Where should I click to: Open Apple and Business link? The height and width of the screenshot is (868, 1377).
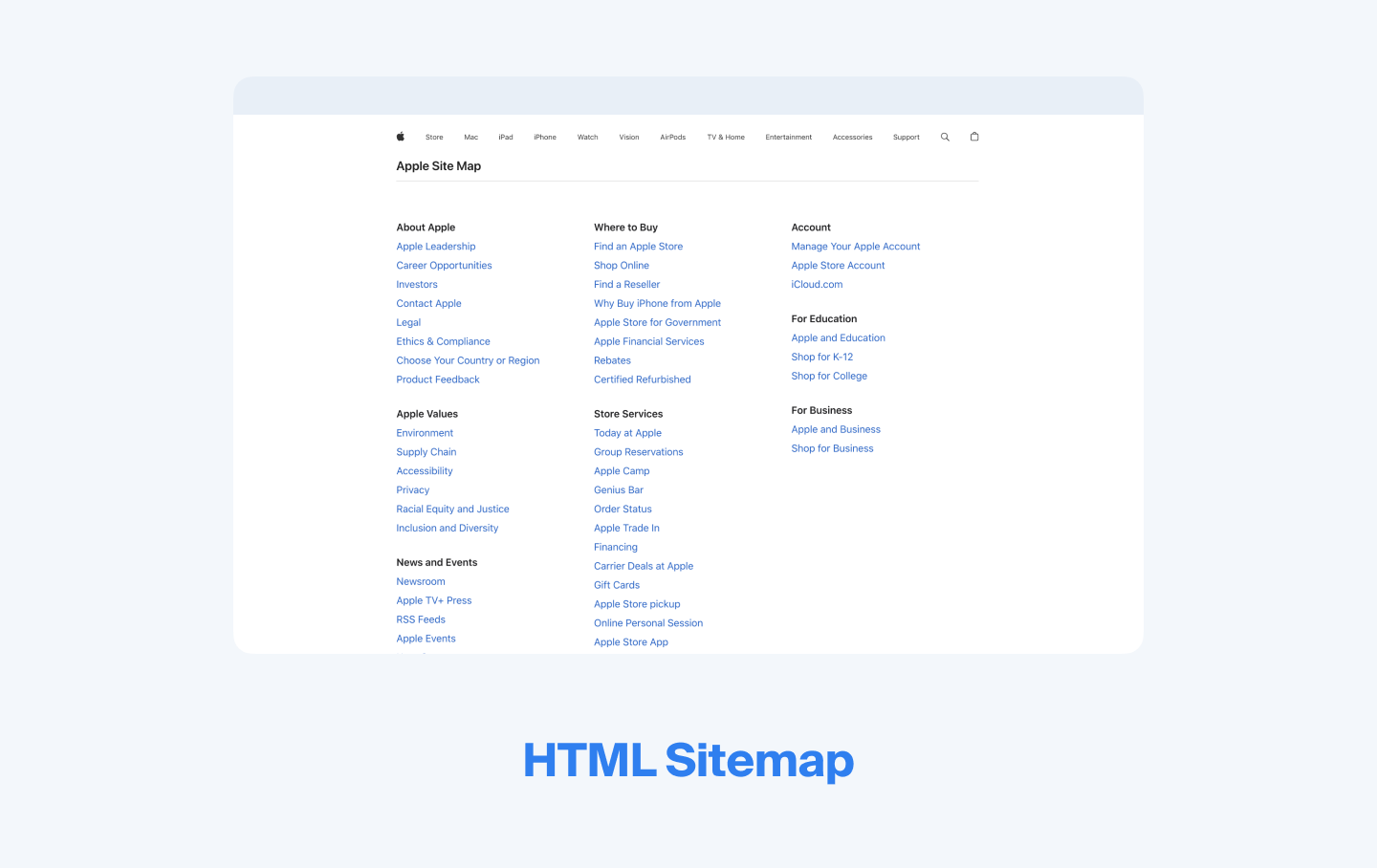[837, 430]
